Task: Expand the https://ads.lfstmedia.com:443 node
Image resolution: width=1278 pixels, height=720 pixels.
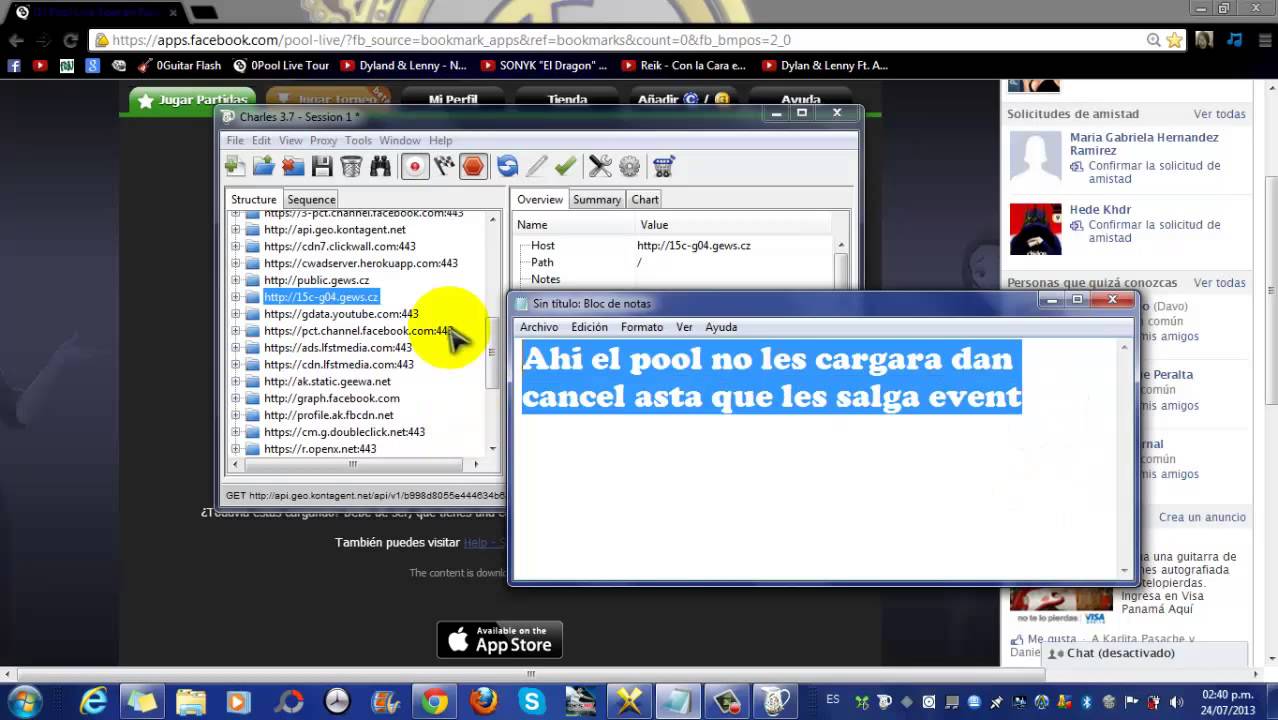Action: (236, 347)
